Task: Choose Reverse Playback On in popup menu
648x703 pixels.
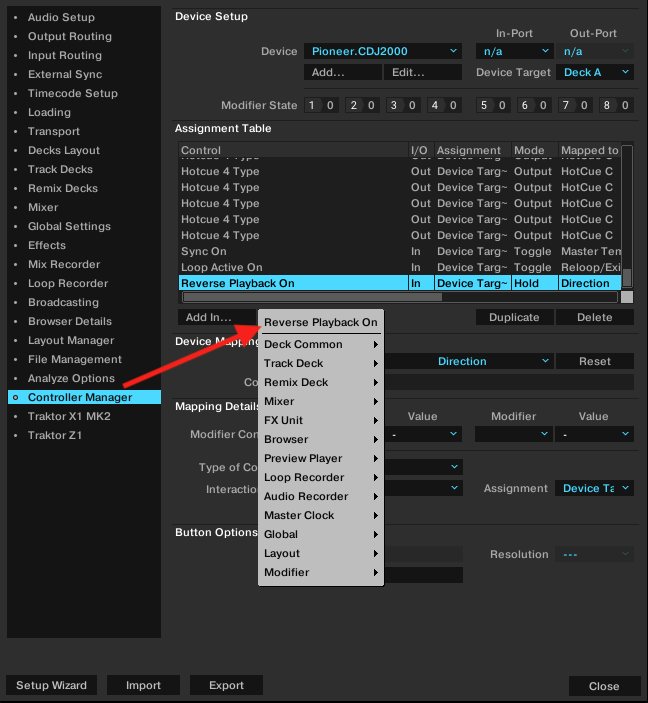Action: click(x=320, y=322)
